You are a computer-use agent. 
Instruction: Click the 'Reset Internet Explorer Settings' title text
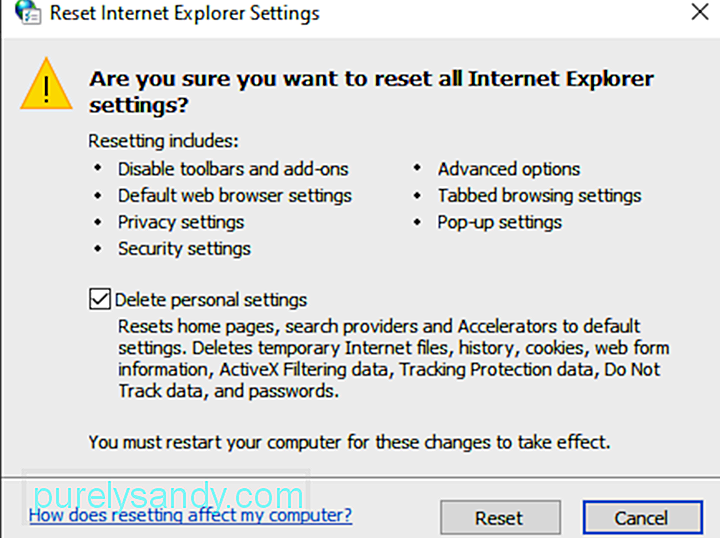click(185, 13)
